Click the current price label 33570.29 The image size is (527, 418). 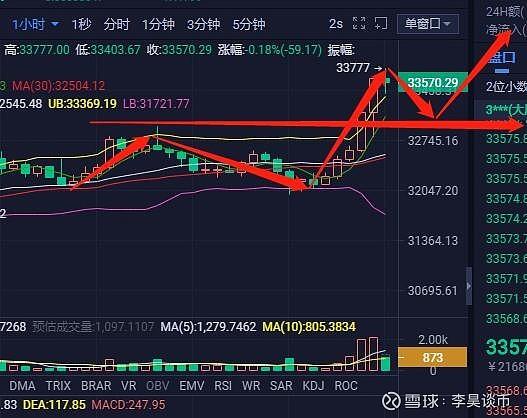coord(433,82)
